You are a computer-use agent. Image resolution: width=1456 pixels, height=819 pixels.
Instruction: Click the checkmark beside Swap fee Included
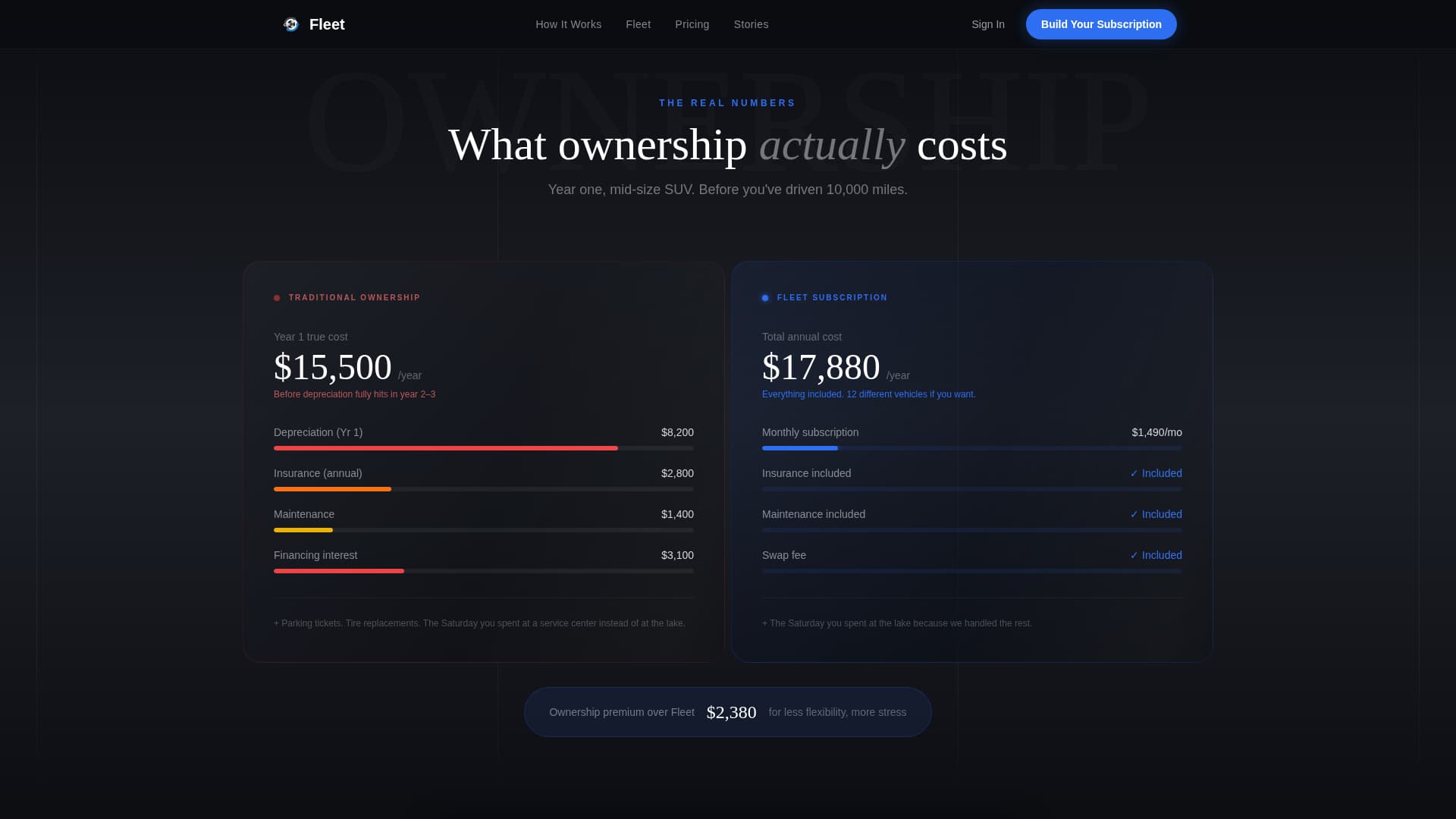tap(1134, 555)
